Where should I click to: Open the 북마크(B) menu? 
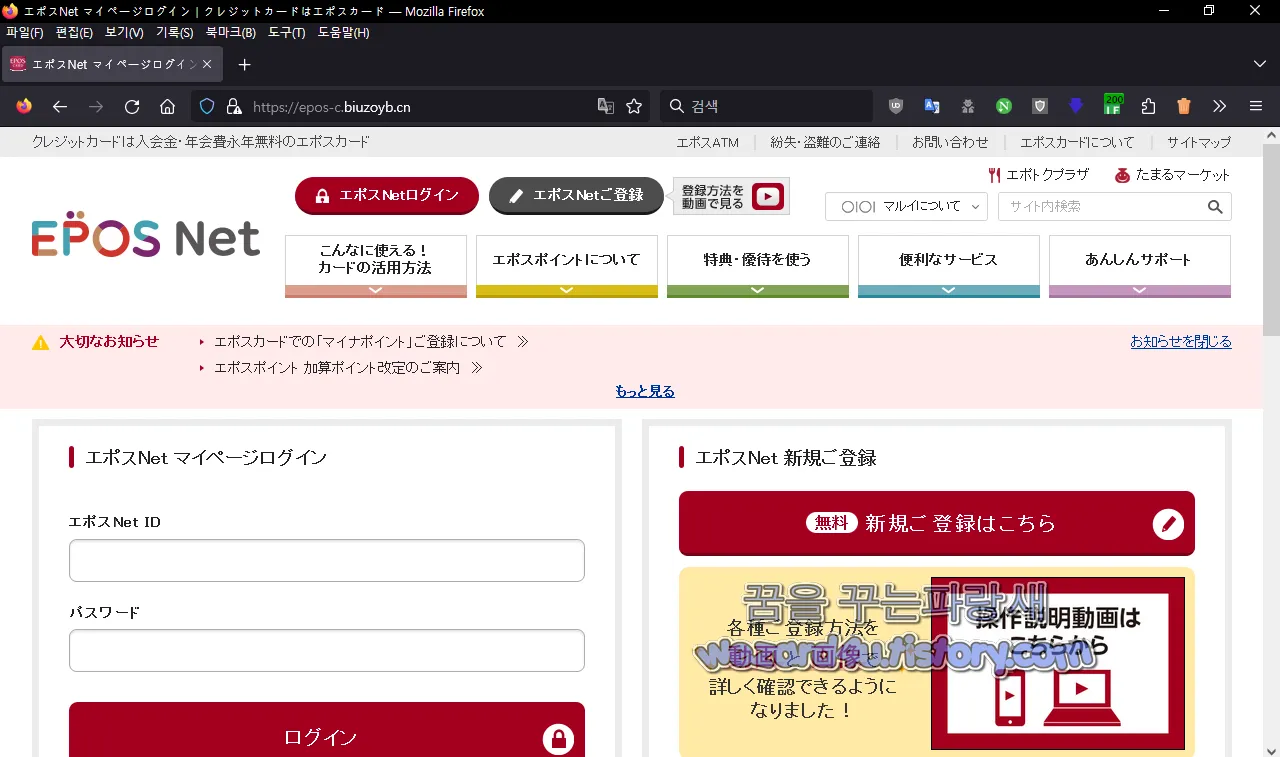tap(230, 33)
